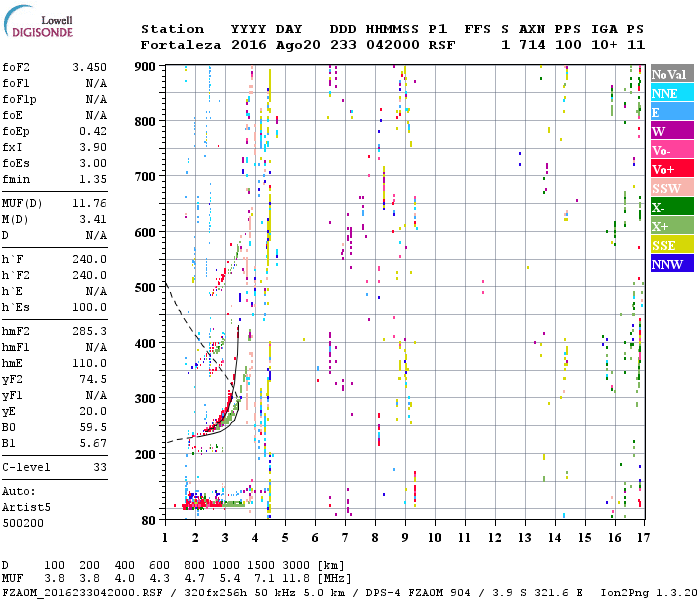Select the SSW legend swatch

(x=672, y=188)
